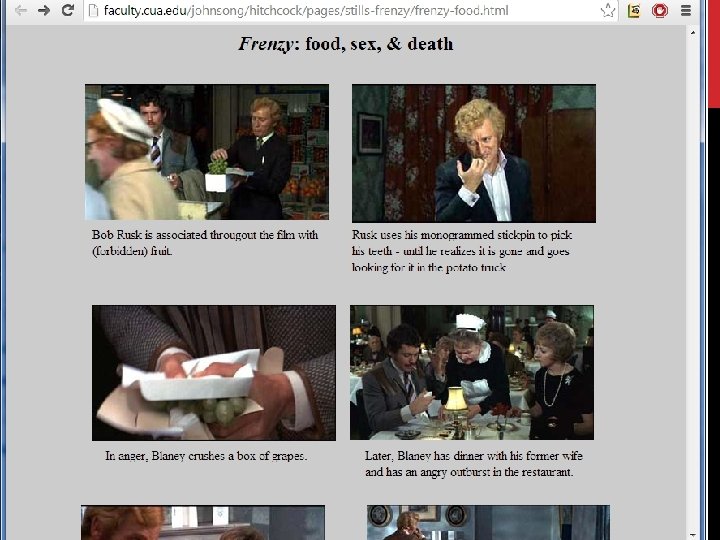720x540 pixels.
Task: Click the page document icon in the address bar
Action: (94, 11)
